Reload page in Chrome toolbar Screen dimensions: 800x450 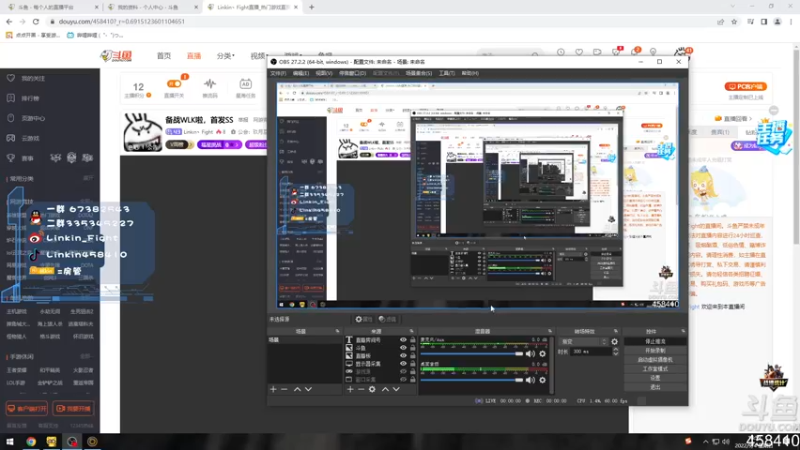coord(36,21)
